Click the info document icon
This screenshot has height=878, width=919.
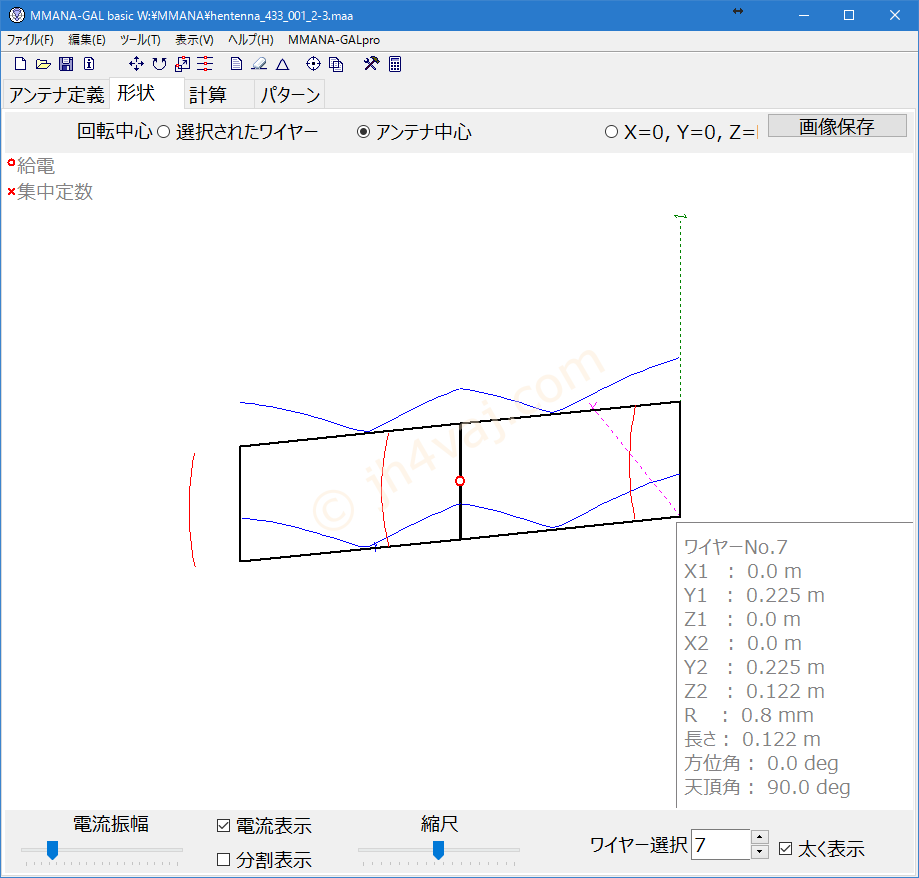click(89, 64)
